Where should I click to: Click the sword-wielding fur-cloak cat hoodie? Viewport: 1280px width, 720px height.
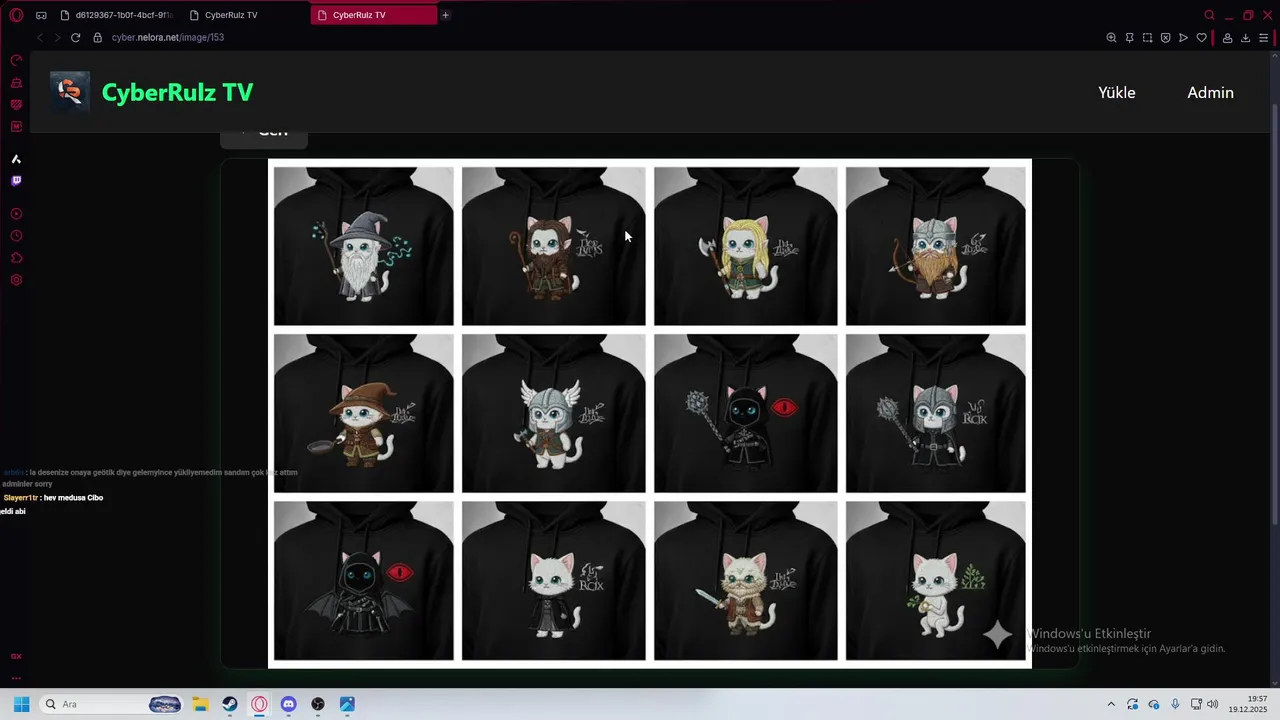pyautogui.click(x=745, y=580)
